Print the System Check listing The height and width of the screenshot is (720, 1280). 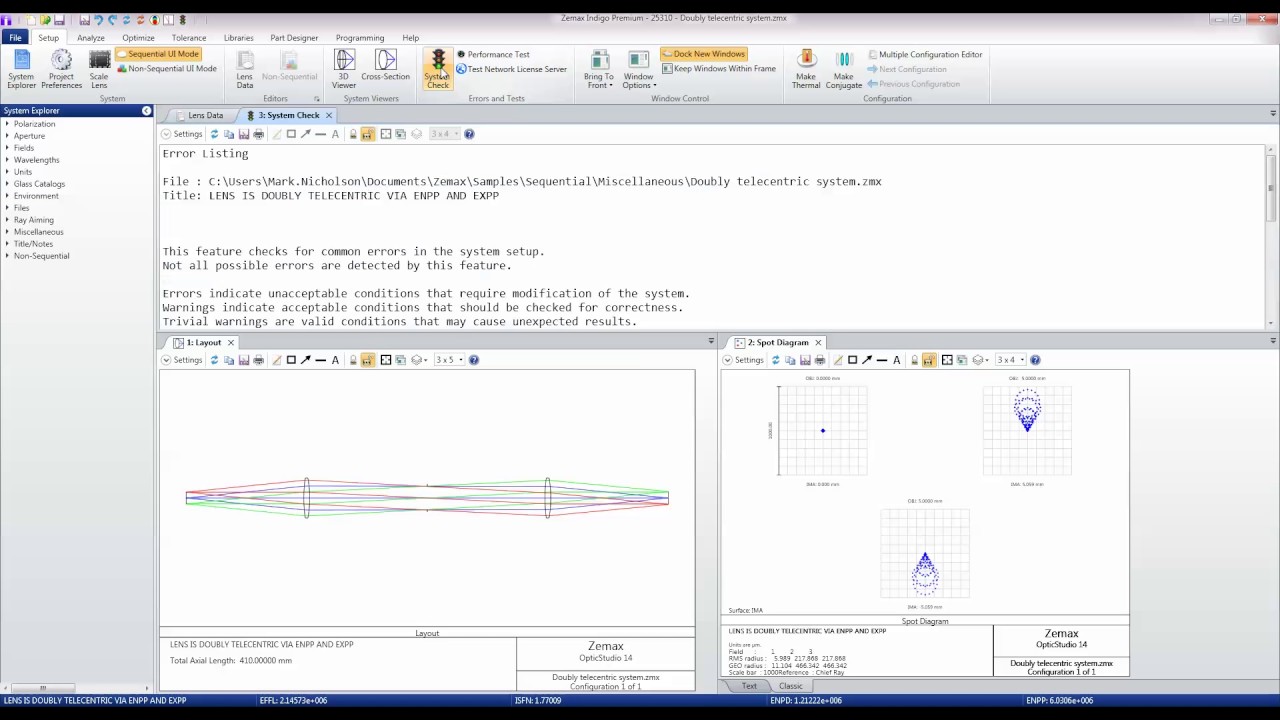(x=259, y=134)
